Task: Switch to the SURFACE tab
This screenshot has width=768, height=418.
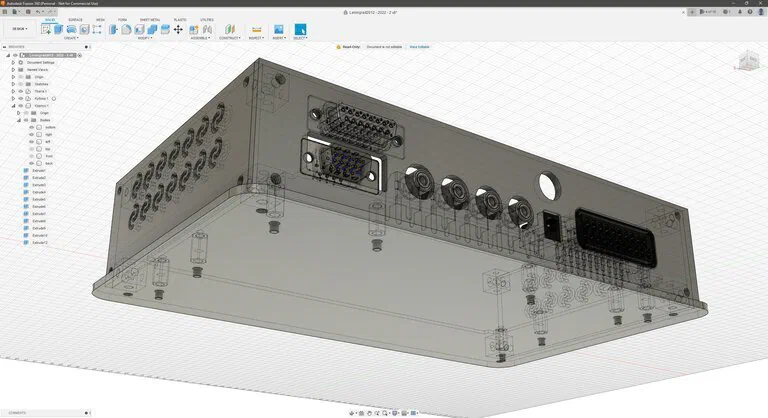Action: (75, 20)
